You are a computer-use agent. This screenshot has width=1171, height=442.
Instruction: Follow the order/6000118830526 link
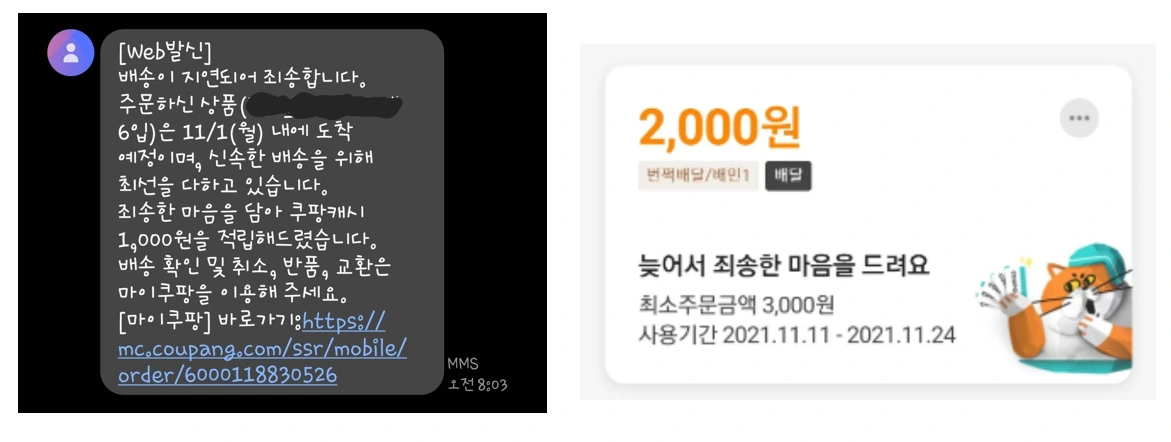(228, 374)
